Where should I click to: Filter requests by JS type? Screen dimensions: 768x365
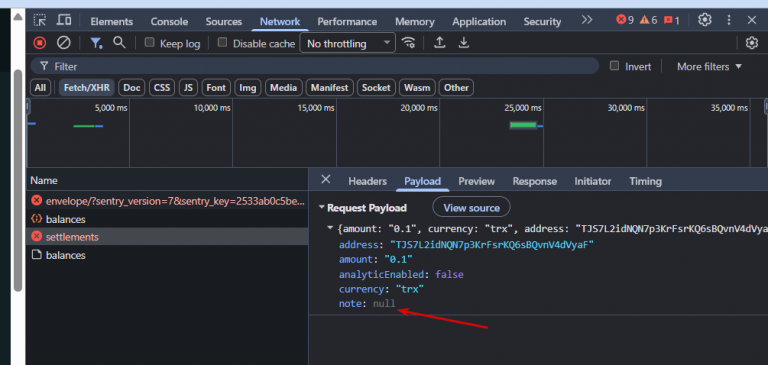(188, 88)
